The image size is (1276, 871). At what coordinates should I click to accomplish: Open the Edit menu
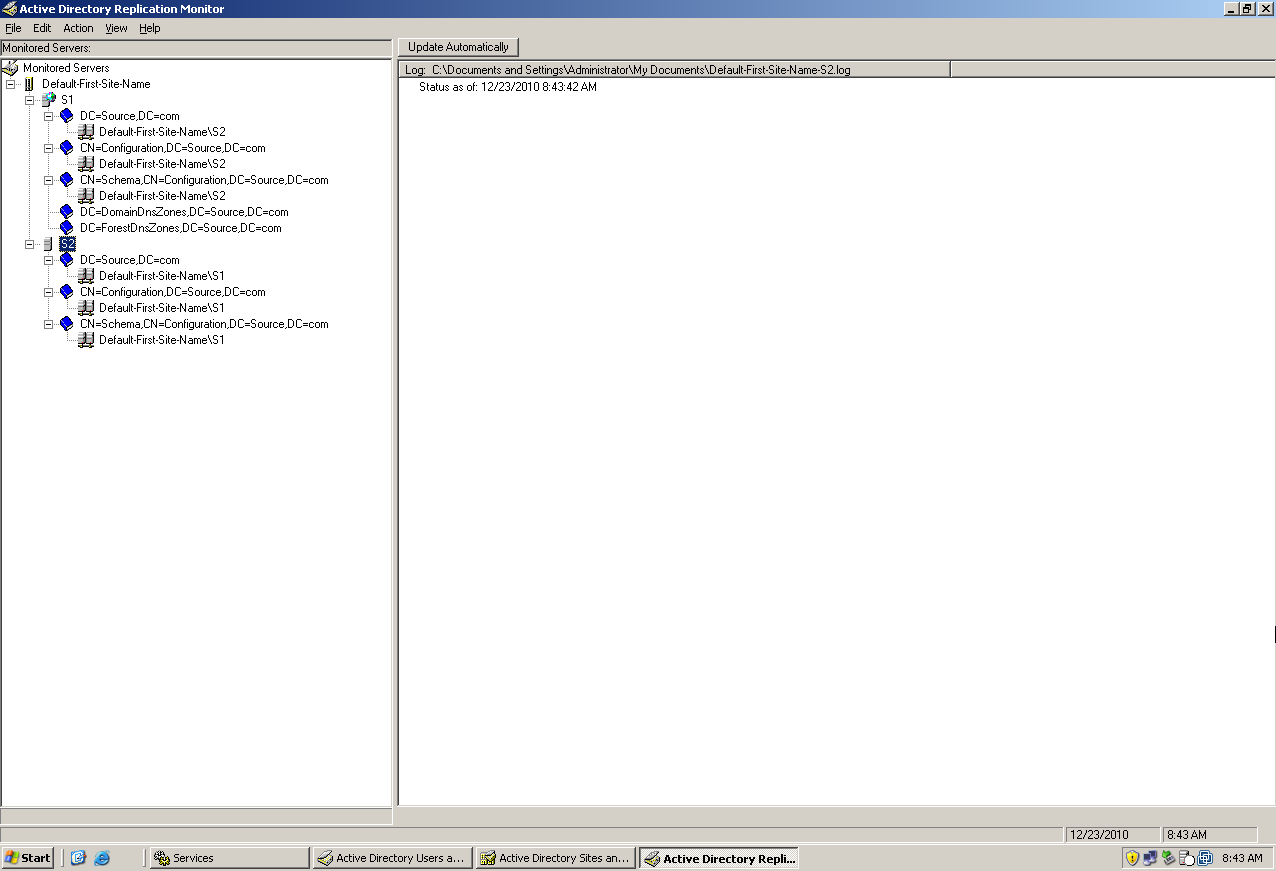tap(42, 28)
